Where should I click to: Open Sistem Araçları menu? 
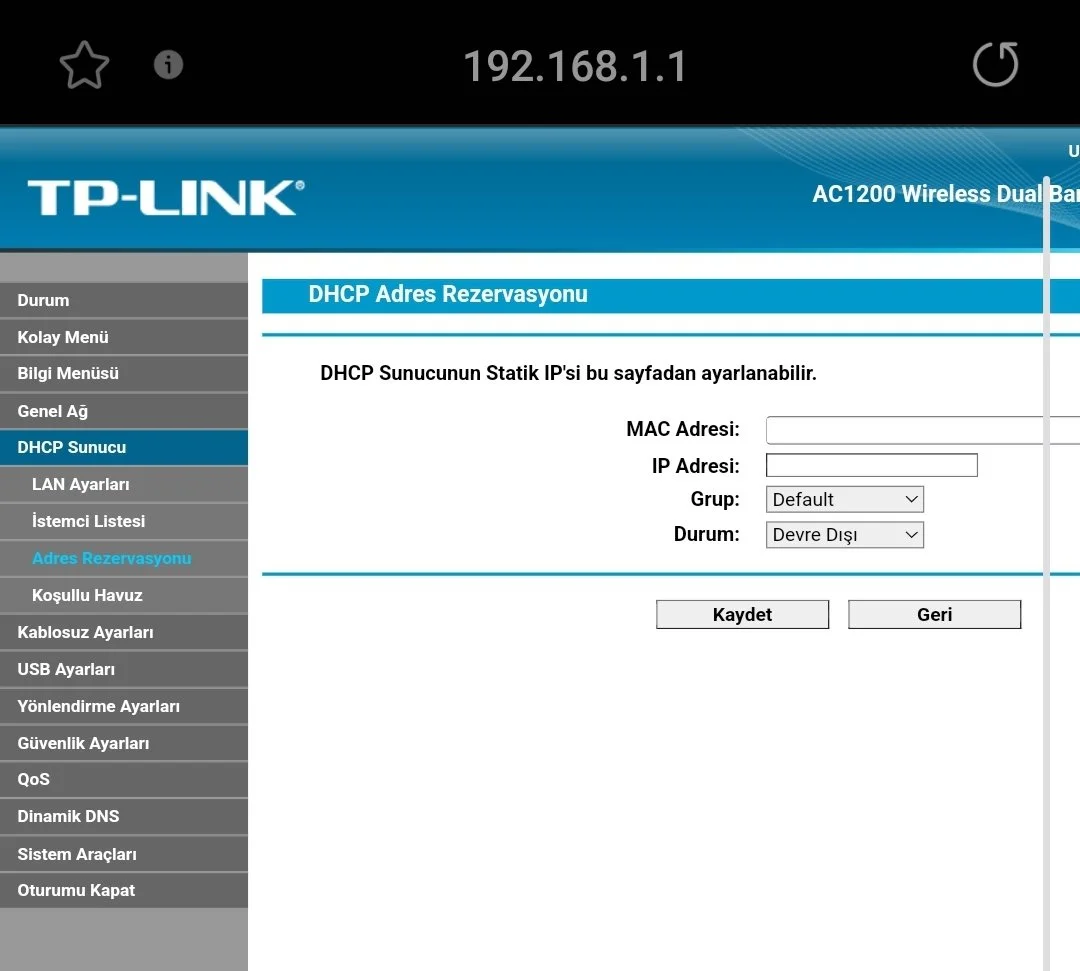click(124, 854)
